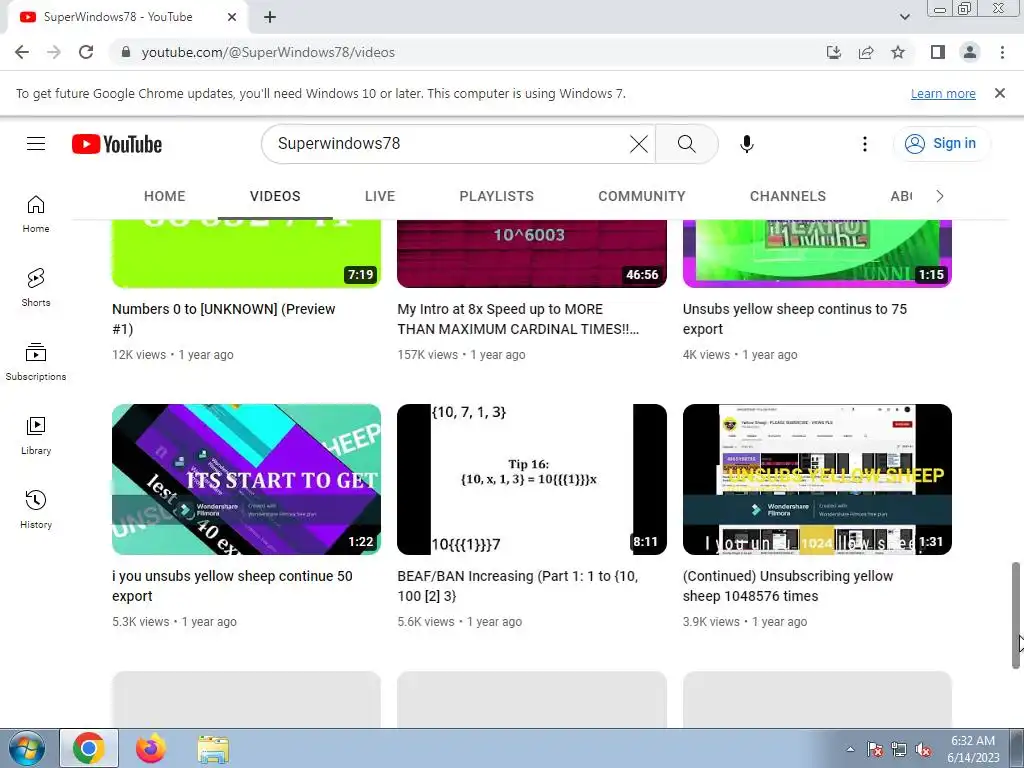This screenshot has width=1024, height=768.
Task: Open the PLAYLISTS tab
Action: click(496, 196)
